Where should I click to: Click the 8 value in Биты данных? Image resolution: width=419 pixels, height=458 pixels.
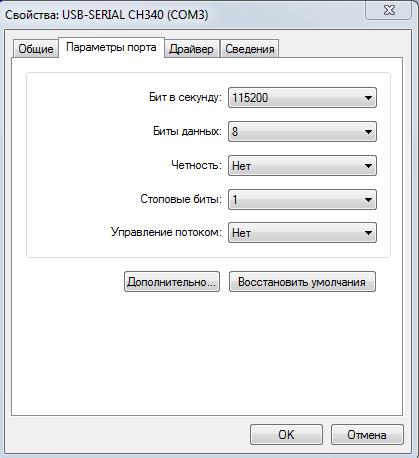[235, 132]
